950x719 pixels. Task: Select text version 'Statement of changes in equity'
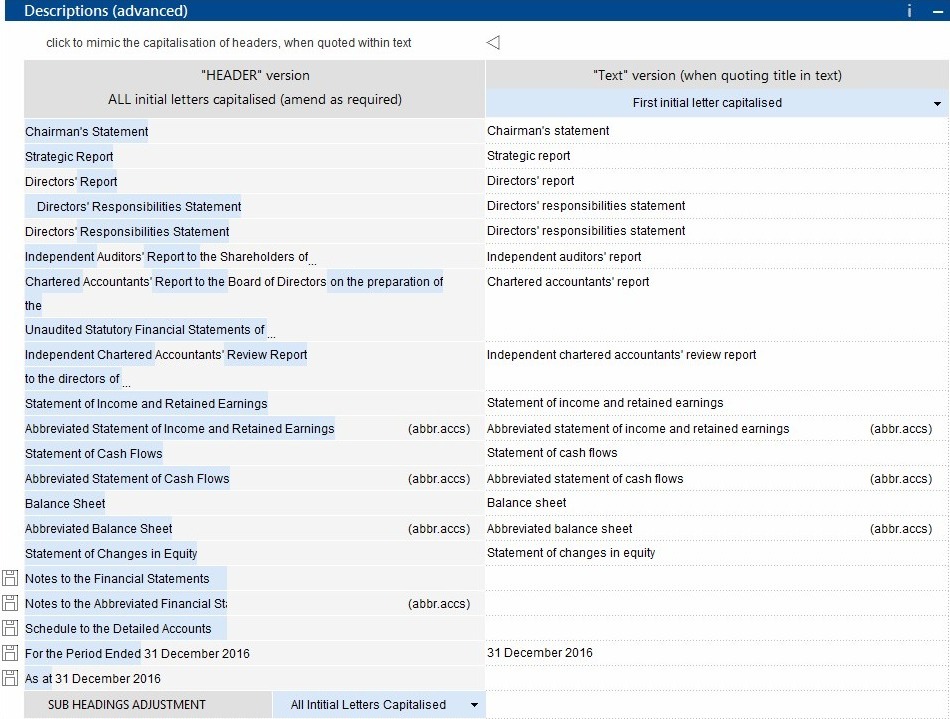571,552
